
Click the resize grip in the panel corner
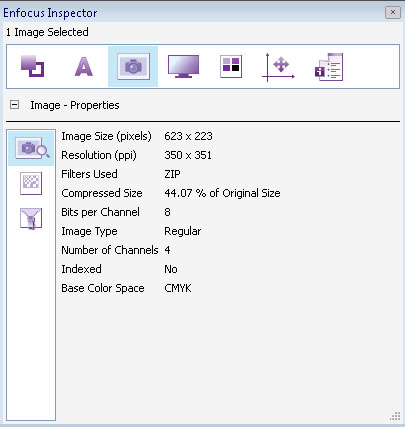click(395, 416)
